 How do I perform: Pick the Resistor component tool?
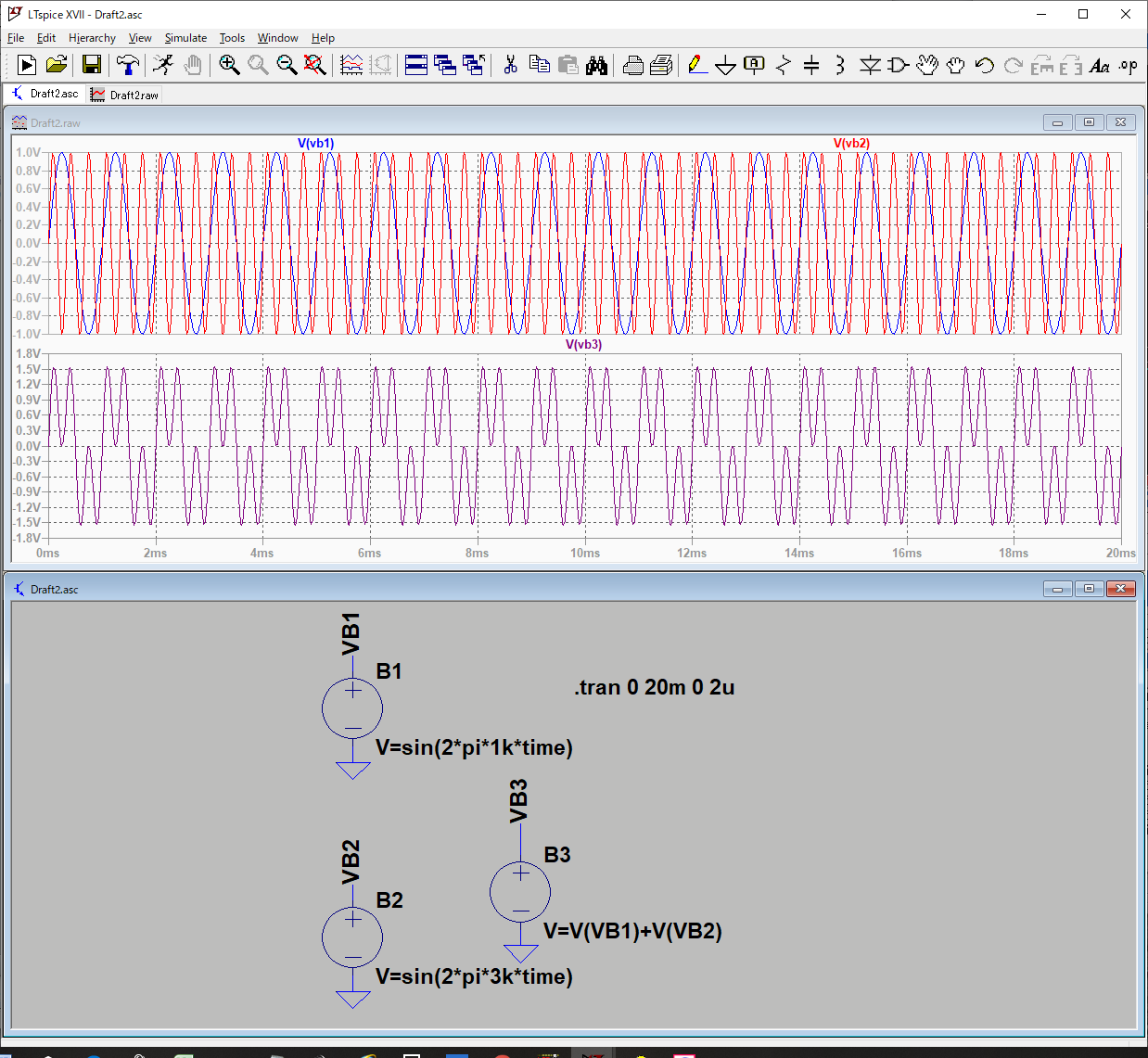click(784, 65)
